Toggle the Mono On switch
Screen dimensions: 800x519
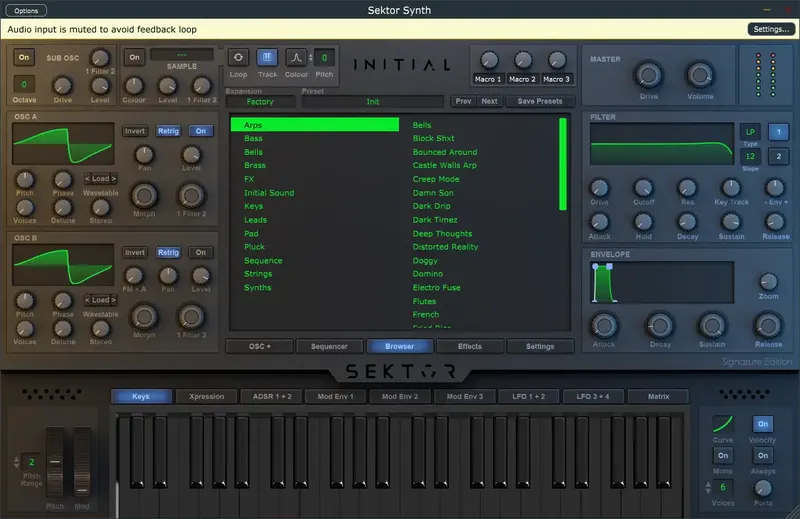(x=723, y=455)
